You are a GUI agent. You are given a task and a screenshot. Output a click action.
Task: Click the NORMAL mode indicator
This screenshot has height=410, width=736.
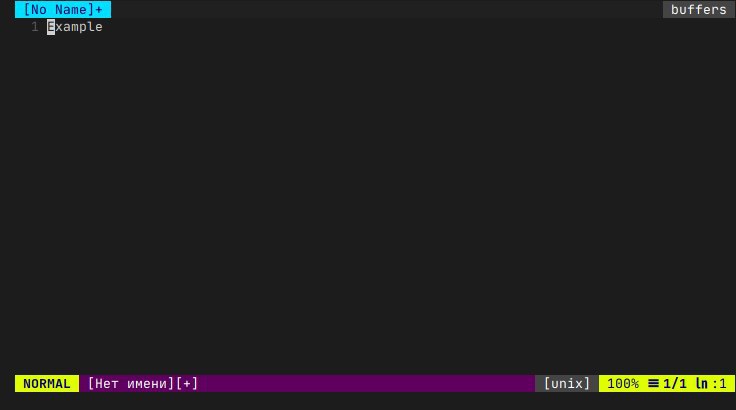(47, 383)
